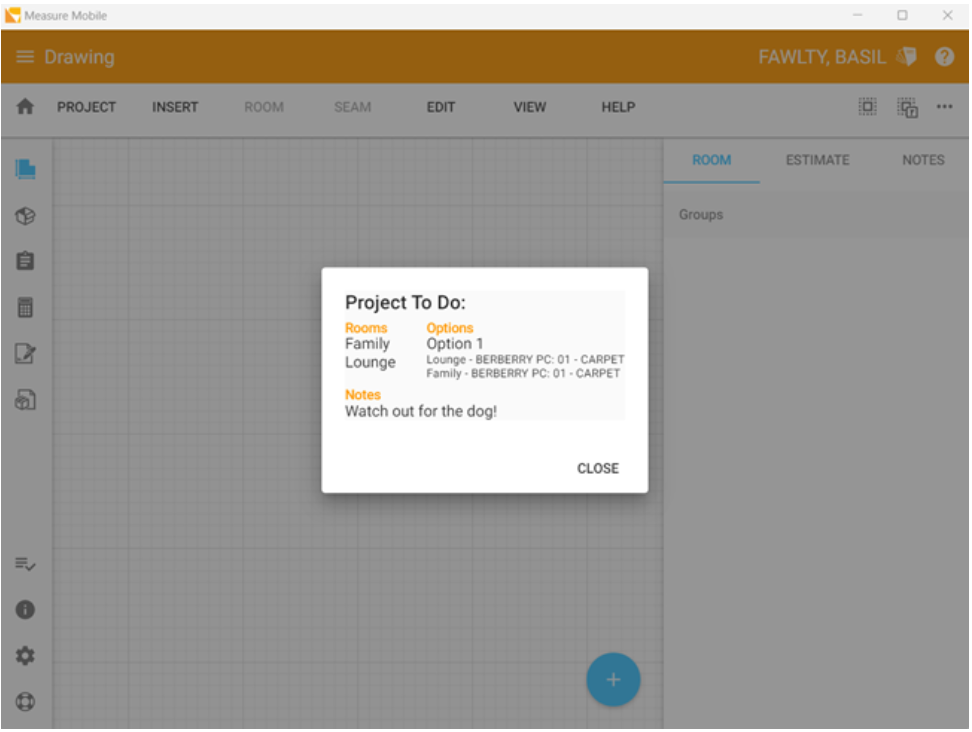The width and height of the screenshot is (972, 732).
Task: Click the help question mark in title bar
Action: (x=944, y=56)
